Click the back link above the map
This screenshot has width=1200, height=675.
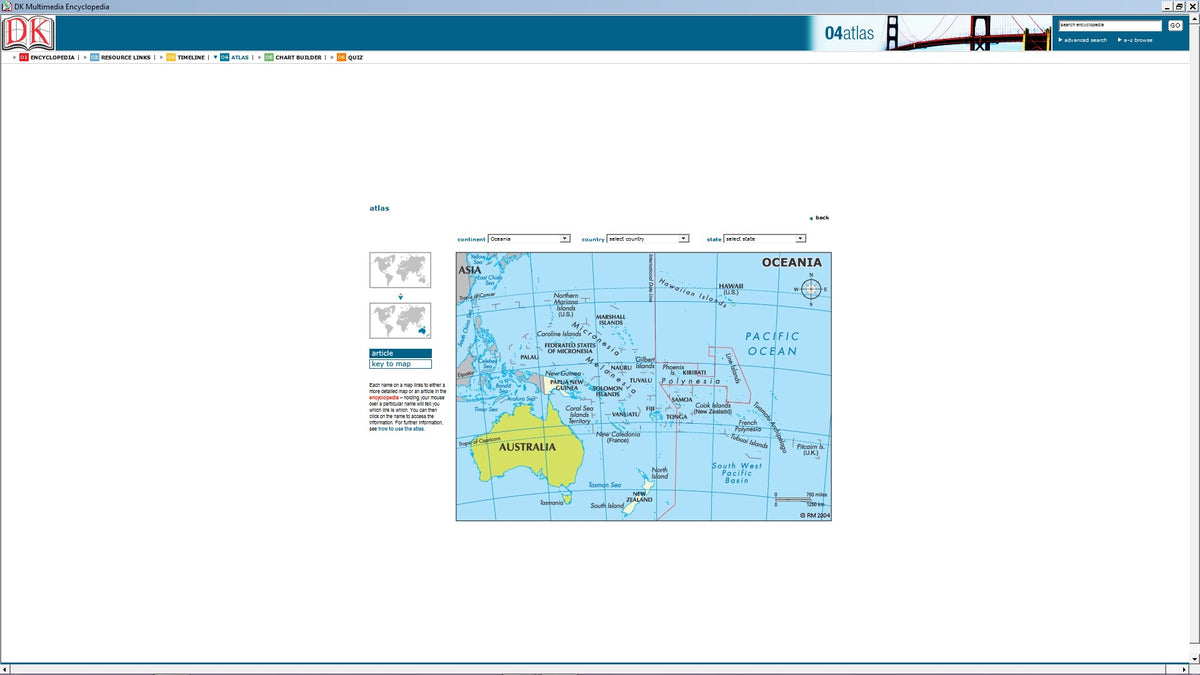(821, 217)
